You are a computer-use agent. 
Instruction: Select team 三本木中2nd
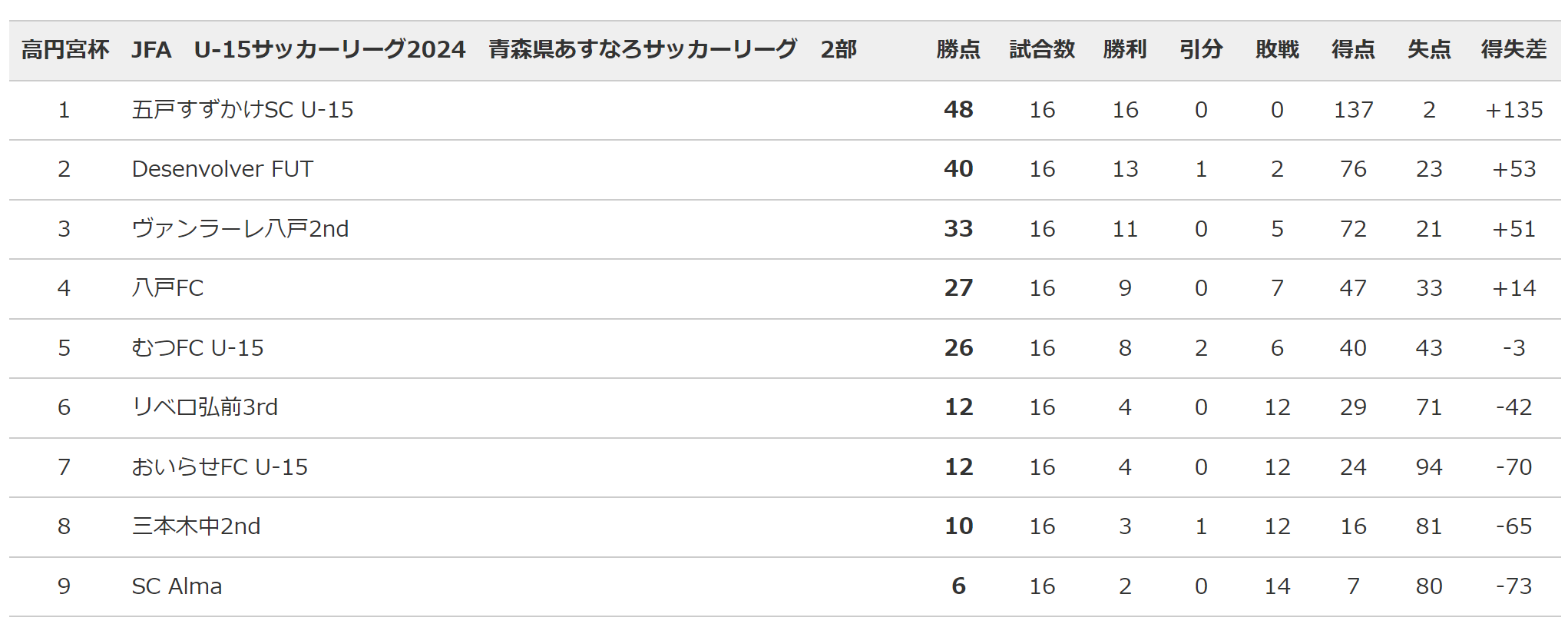[x=197, y=526]
